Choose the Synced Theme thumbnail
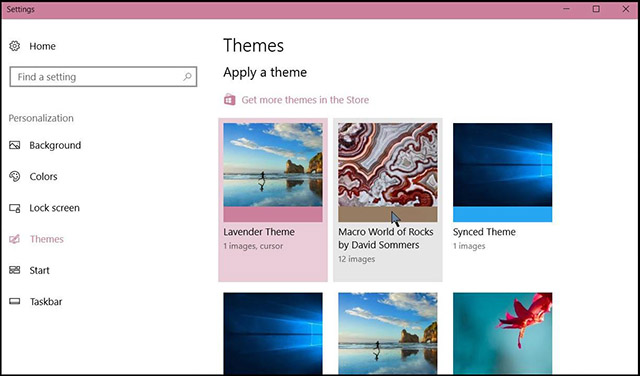 (502, 165)
